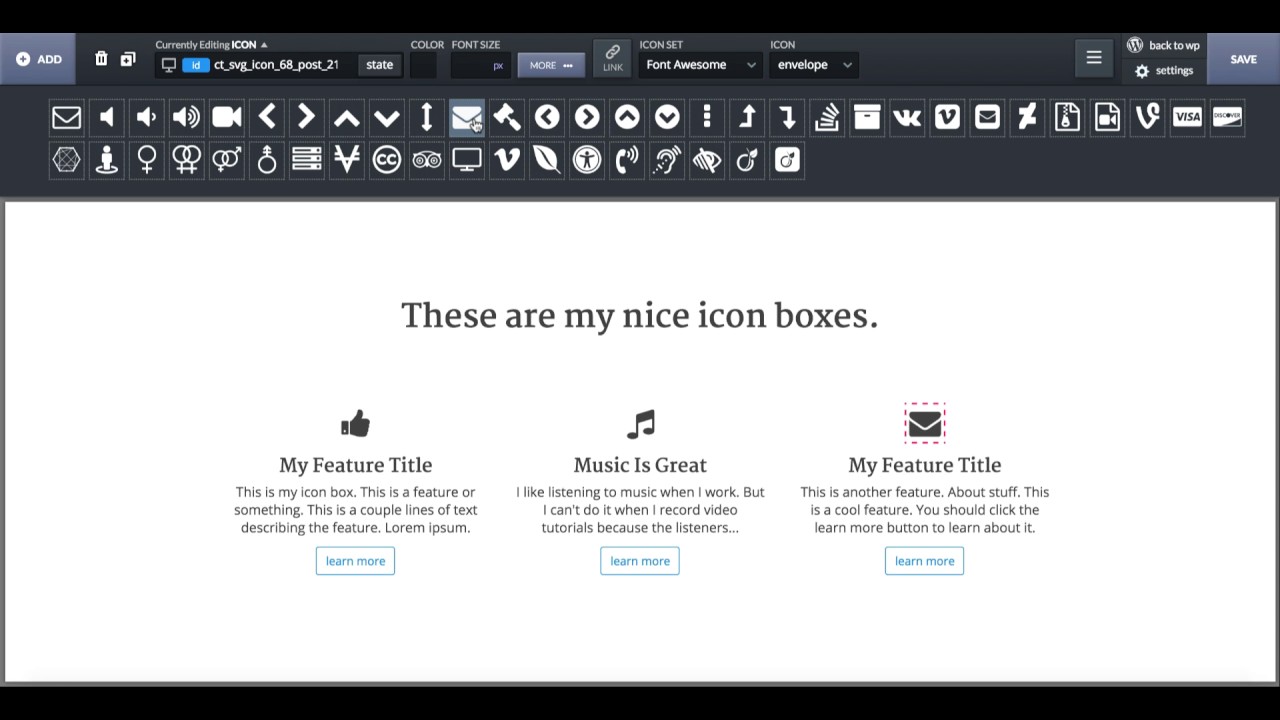1280x720 pixels.
Task: Select the VK logo icon
Action: (x=906, y=118)
